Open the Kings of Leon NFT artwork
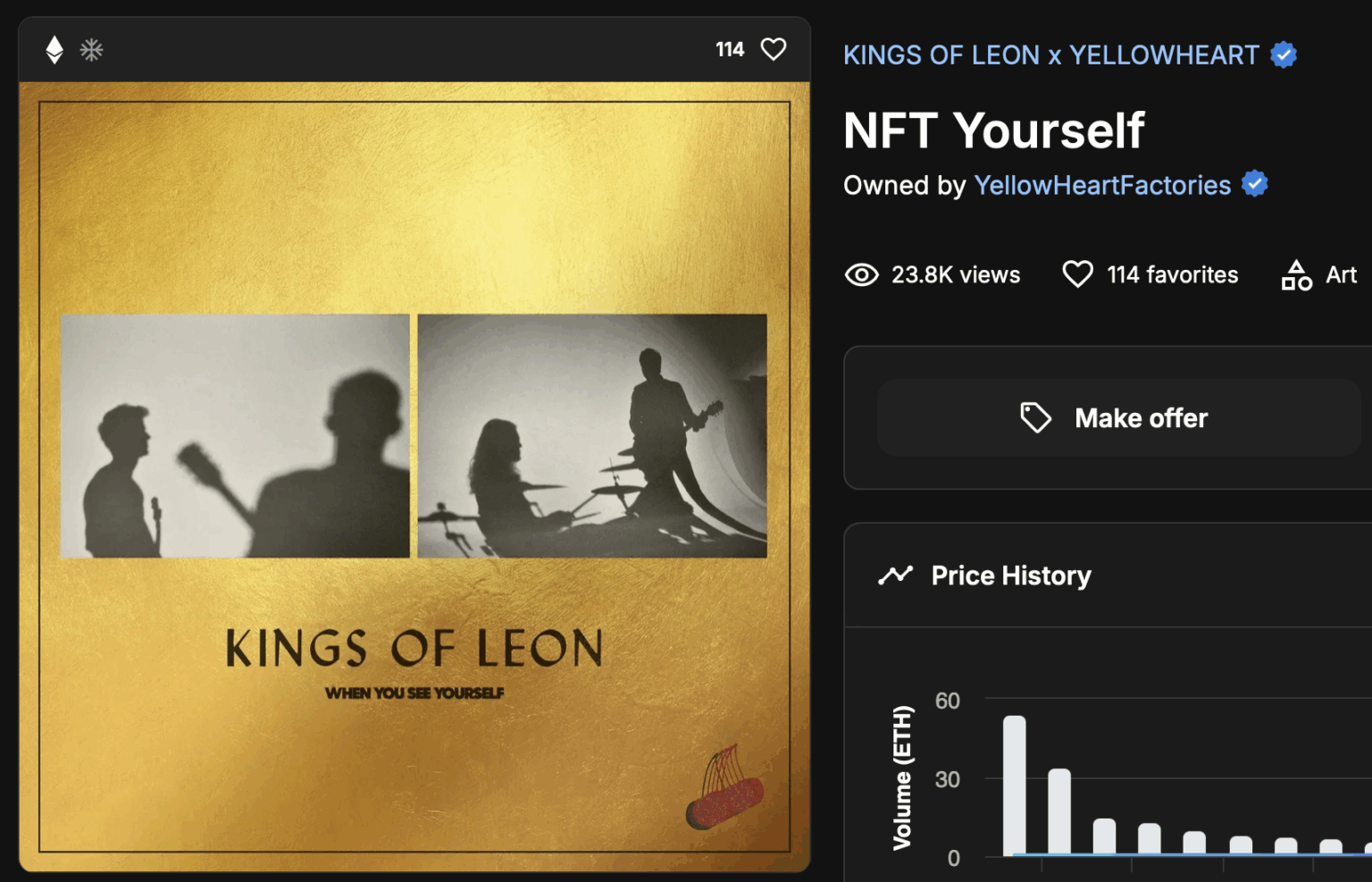 414,476
